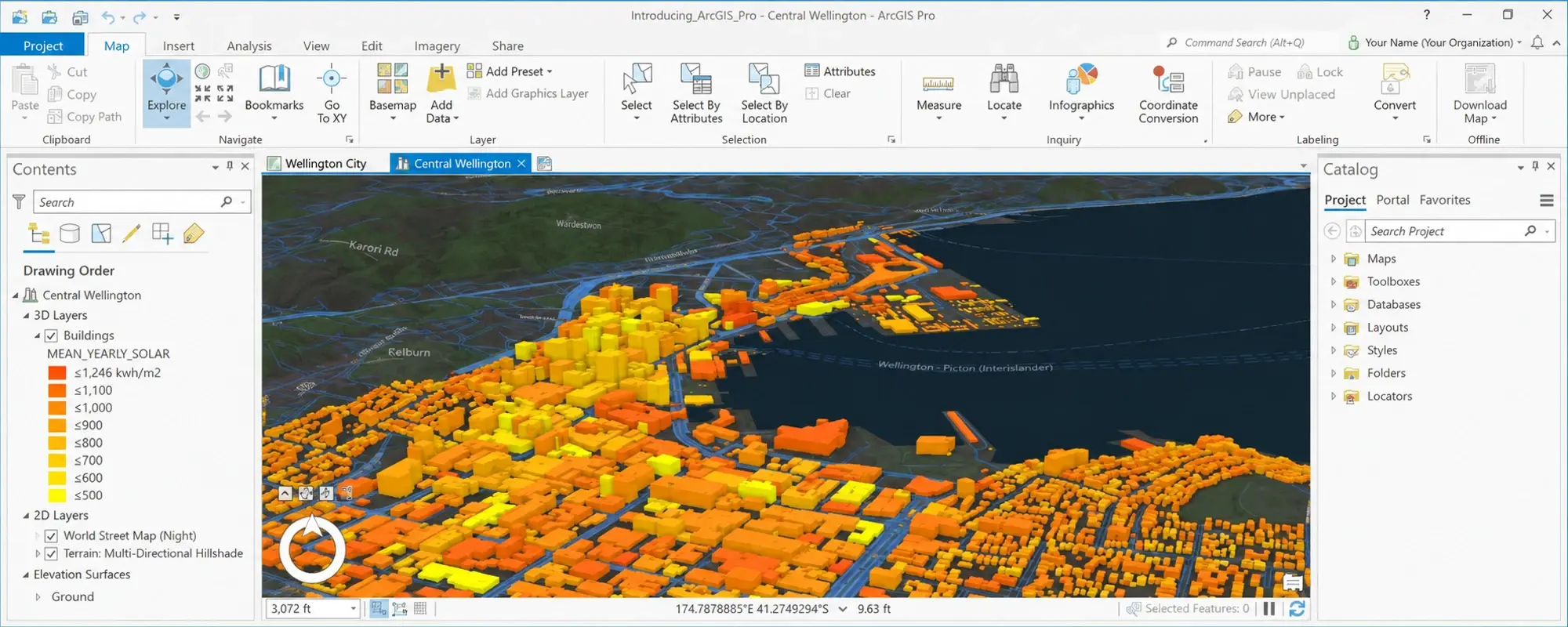The image size is (1568, 627).
Task: Open the map scale dropdown
Action: [x=353, y=609]
